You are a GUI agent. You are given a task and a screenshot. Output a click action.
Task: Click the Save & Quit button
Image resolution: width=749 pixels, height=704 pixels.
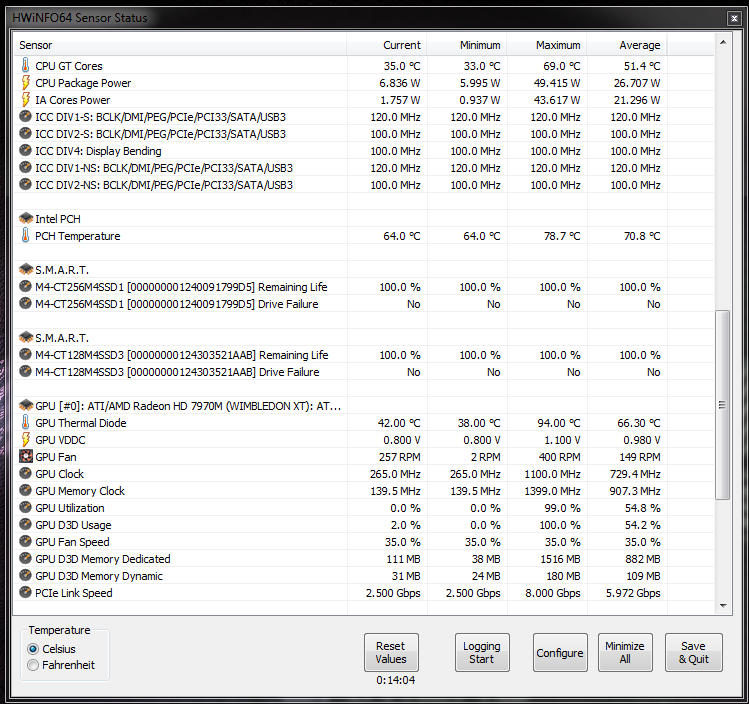(x=694, y=652)
